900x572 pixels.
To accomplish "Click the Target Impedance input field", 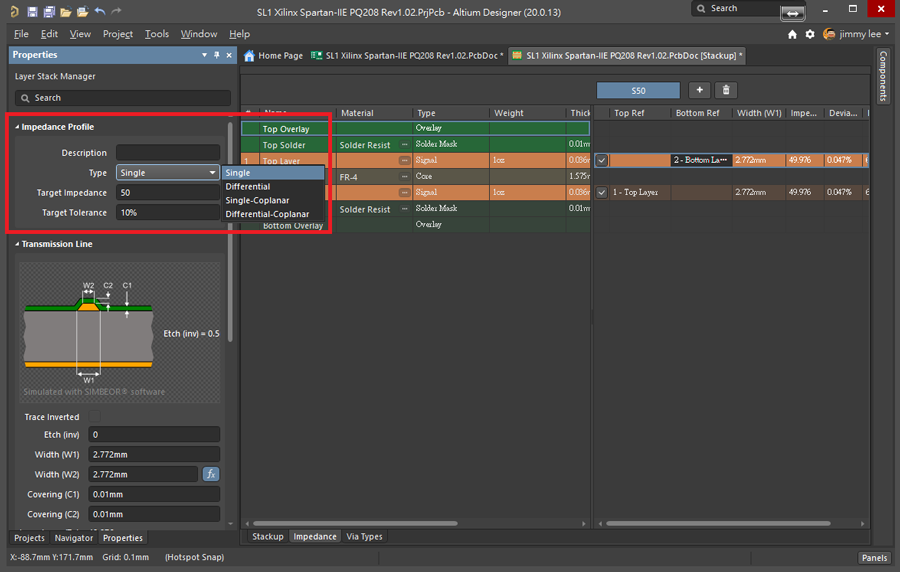I will (x=168, y=193).
